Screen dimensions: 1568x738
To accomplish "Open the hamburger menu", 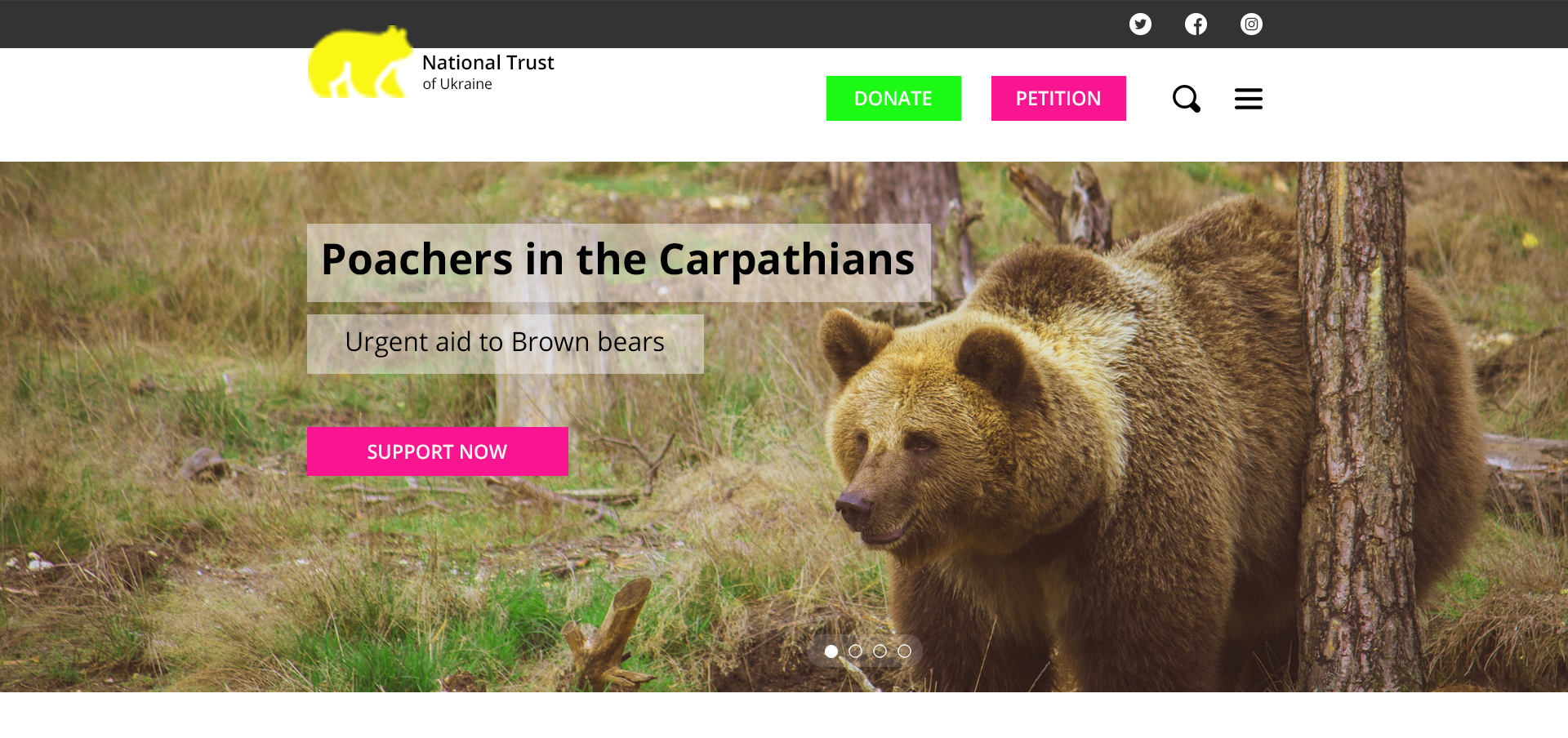I will tap(1248, 99).
